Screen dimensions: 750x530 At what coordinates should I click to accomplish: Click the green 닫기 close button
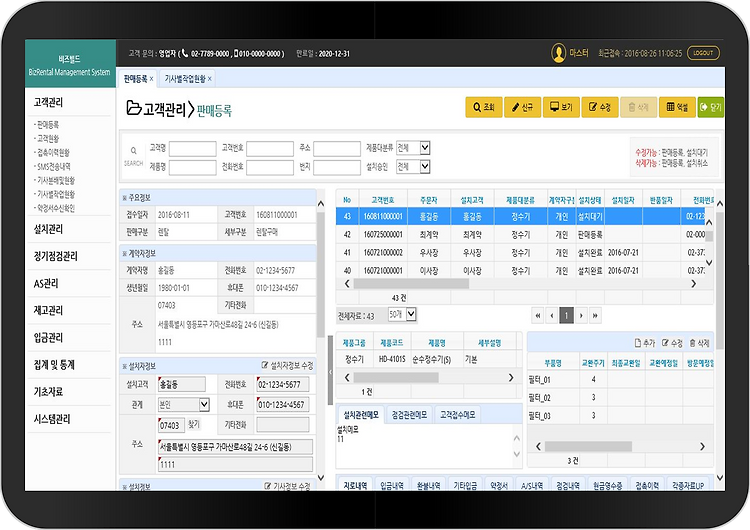711,107
